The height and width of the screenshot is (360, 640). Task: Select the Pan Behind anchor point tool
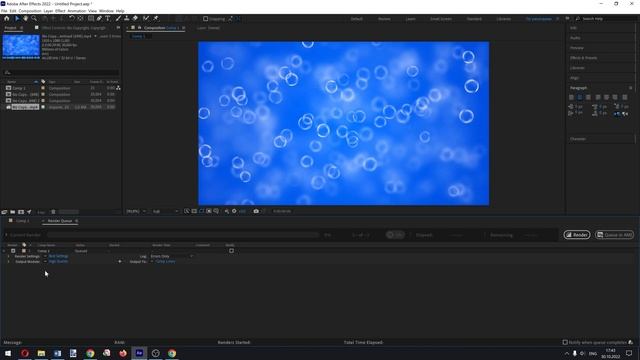(80, 18)
